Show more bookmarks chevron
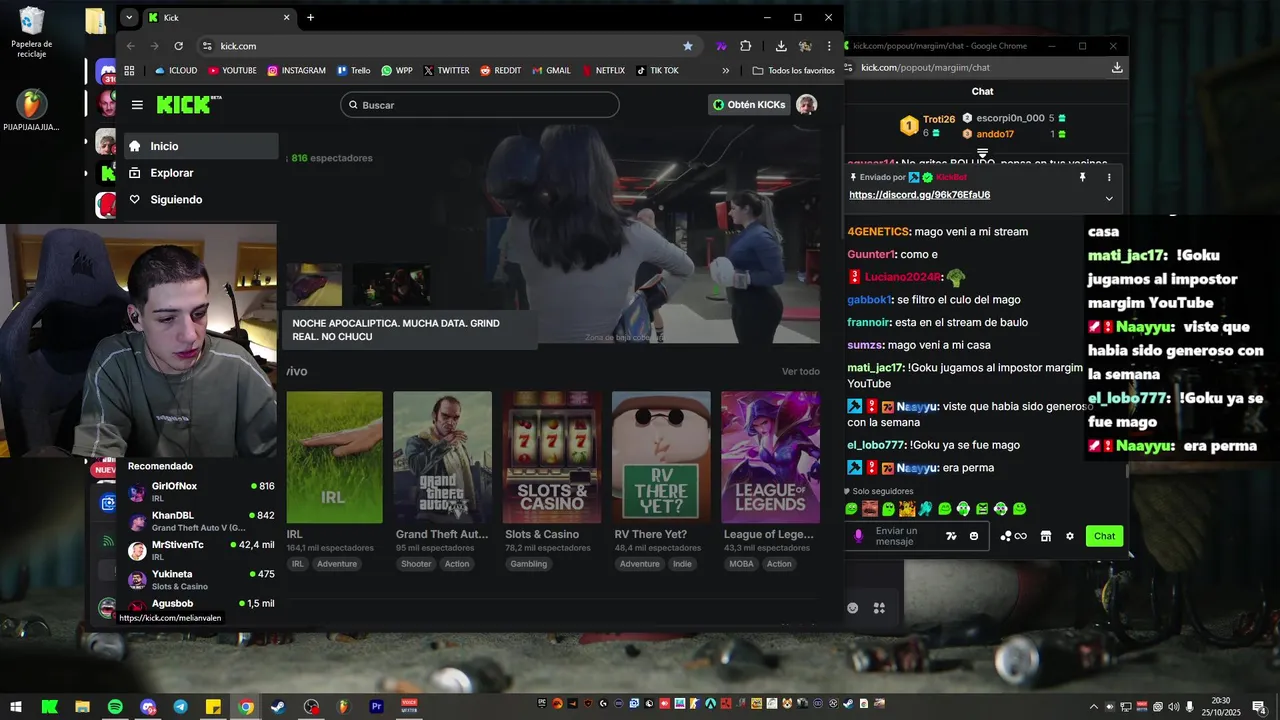 click(x=726, y=71)
